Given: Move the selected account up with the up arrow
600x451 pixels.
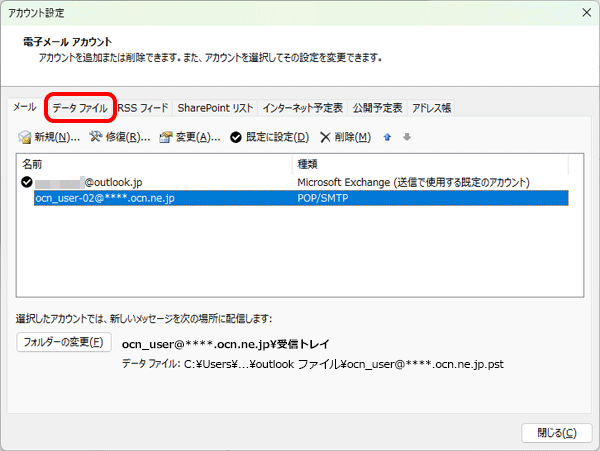Looking at the screenshot, I should click(387, 137).
